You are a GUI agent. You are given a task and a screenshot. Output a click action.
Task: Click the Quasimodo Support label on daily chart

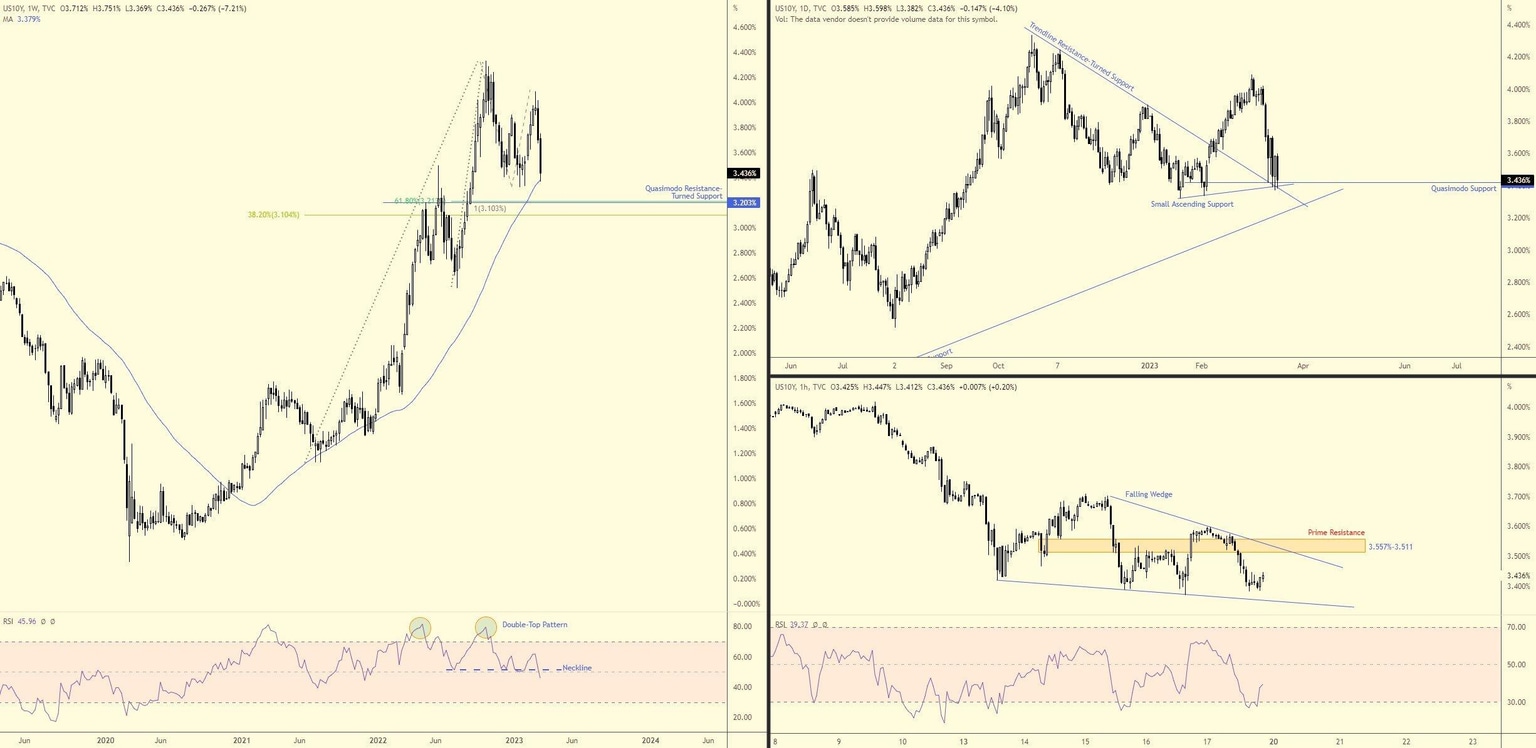1464,188
